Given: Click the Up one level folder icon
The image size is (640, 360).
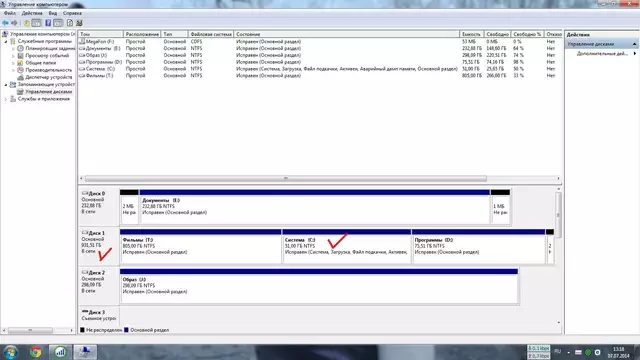Looking at the screenshot, I should pos(27,23).
